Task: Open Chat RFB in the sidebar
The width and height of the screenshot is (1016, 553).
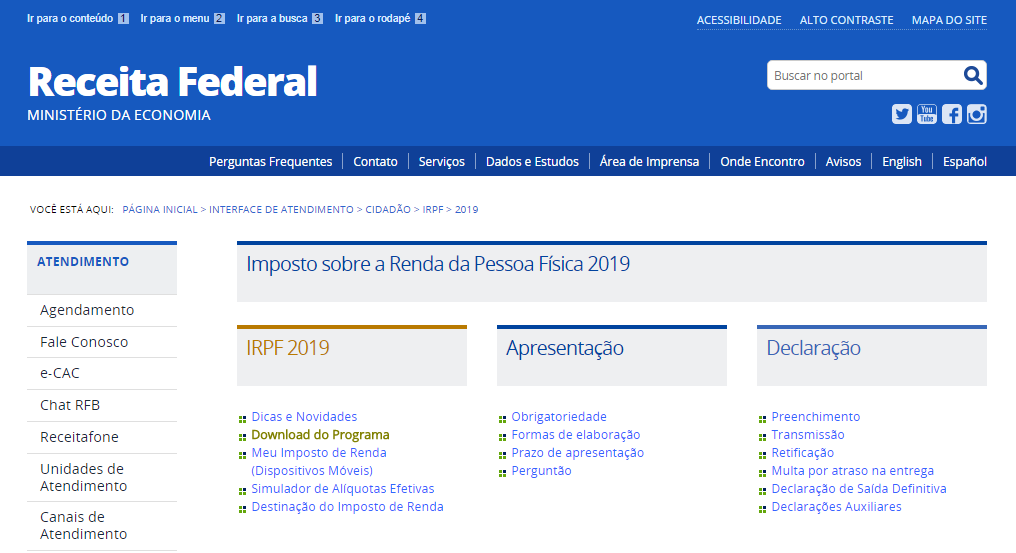Action: [x=102, y=405]
